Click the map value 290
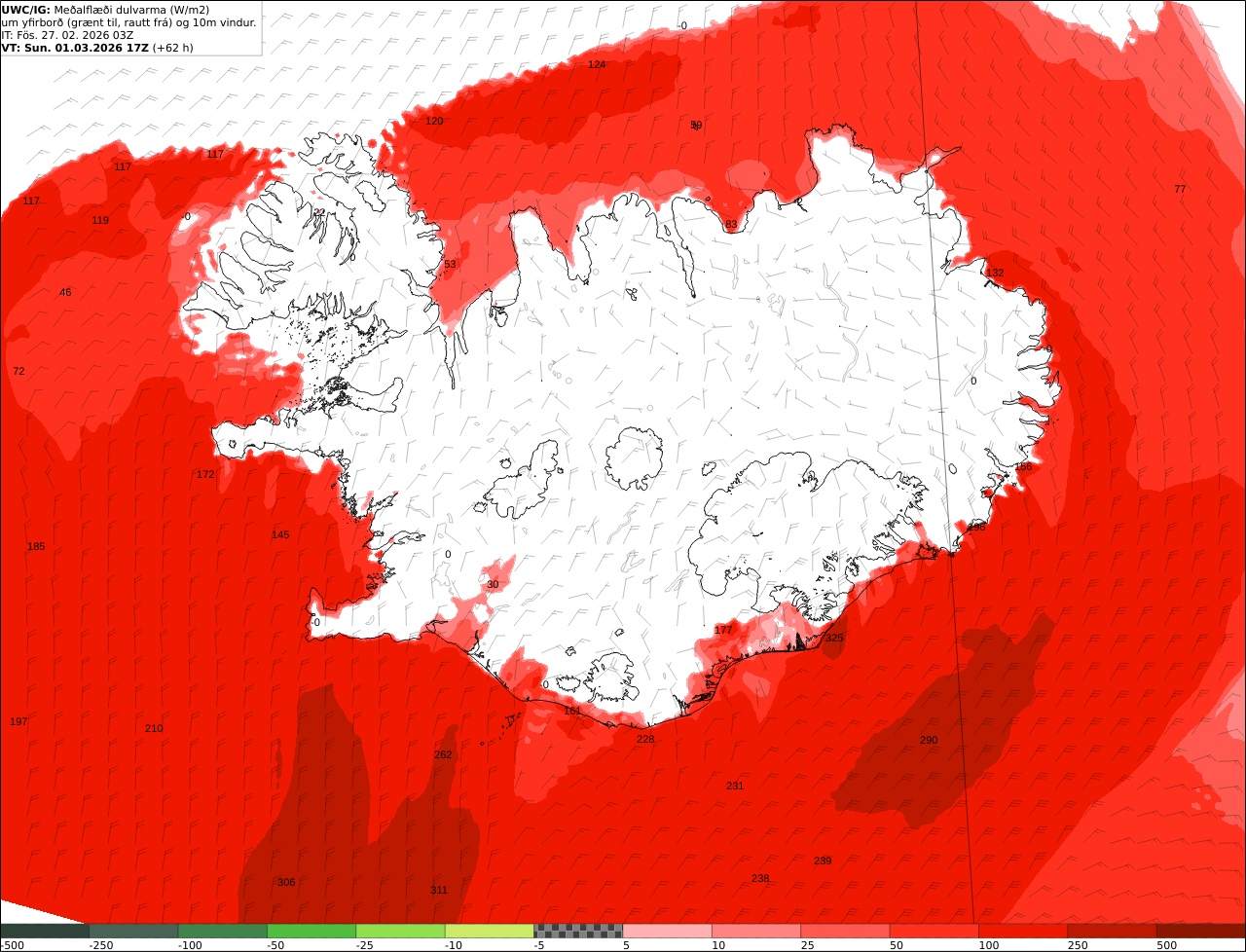This screenshot has height=952, width=1246. [929, 740]
